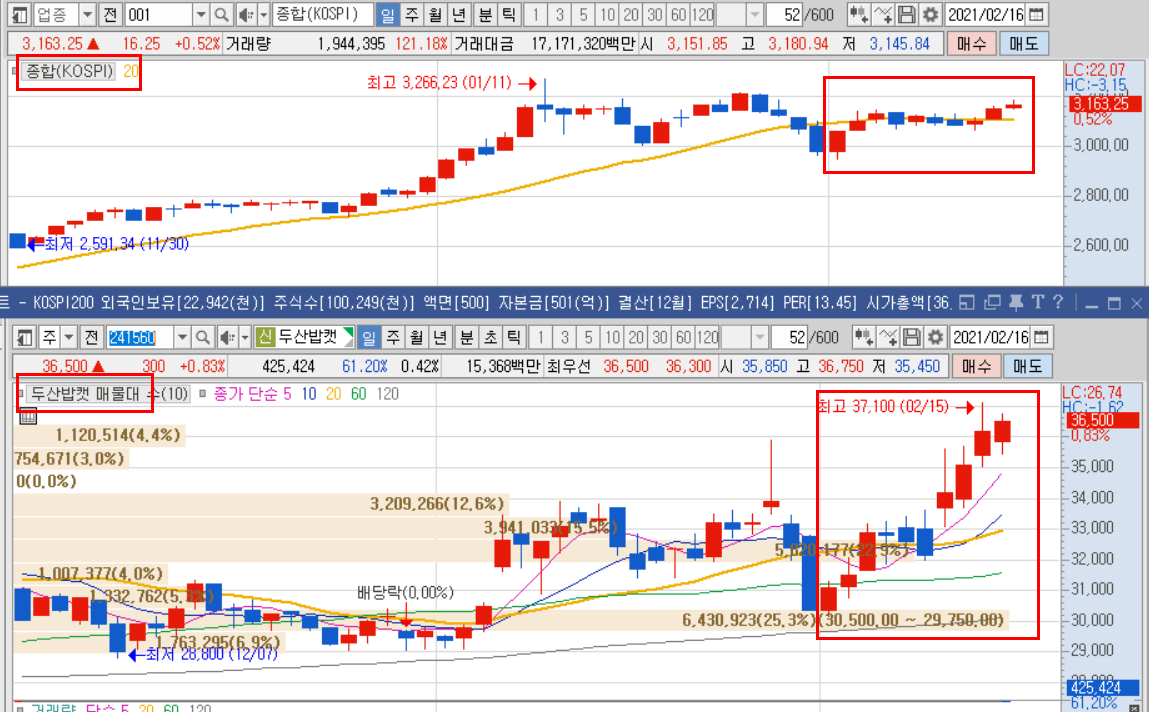Select monthly 월 period in KOSPI toolbar

(x=435, y=15)
